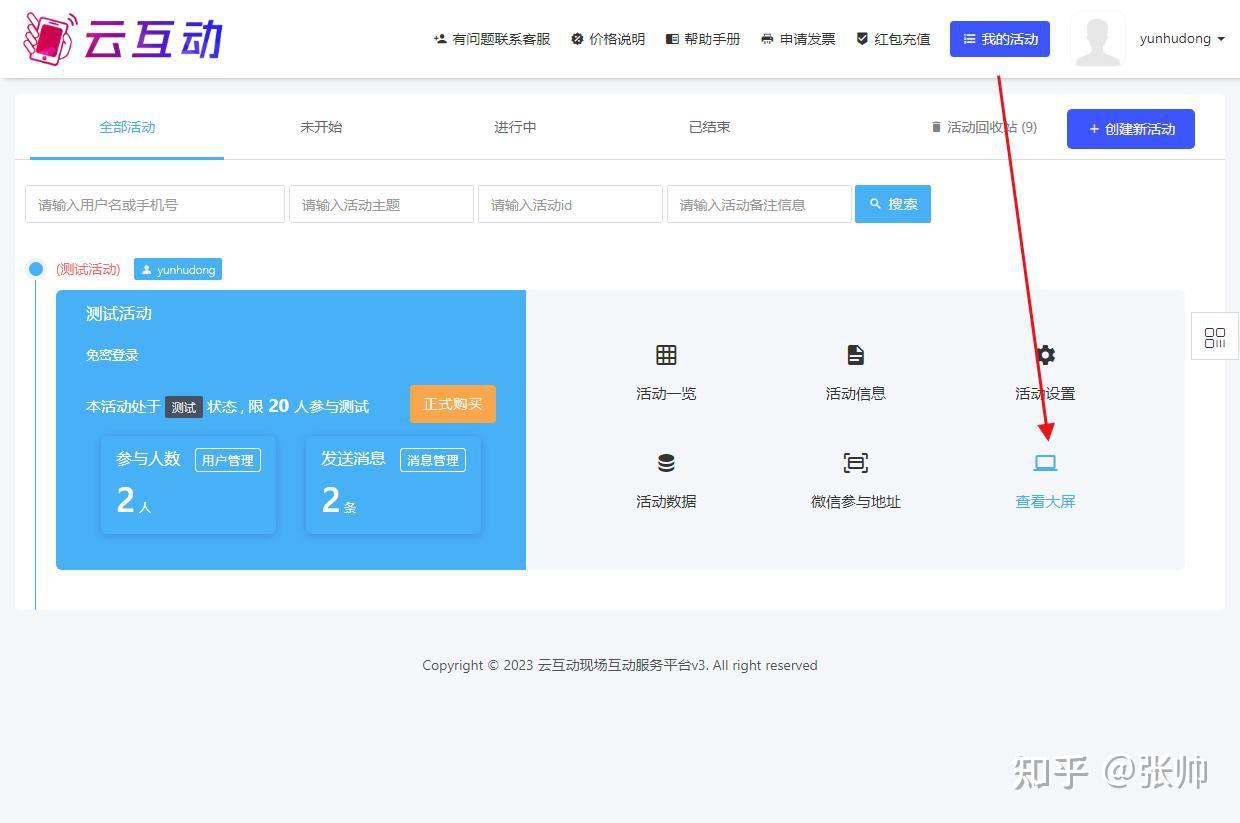This screenshot has width=1240, height=823.
Task: Click the activity theme search input field
Action: click(x=381, y=204)
